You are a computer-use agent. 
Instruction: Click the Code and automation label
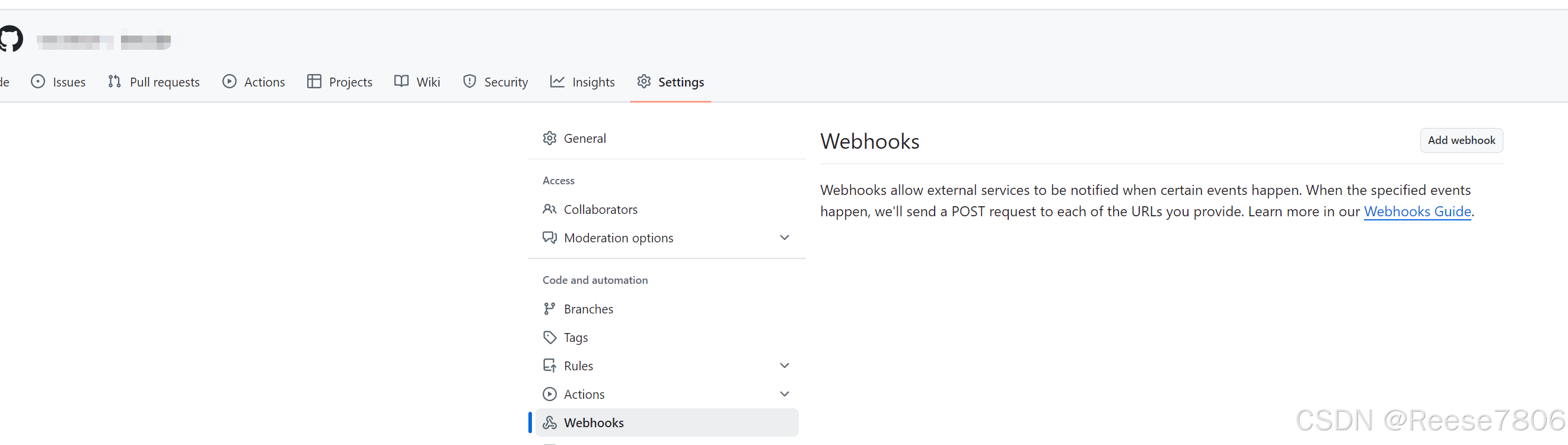[595, 280]
